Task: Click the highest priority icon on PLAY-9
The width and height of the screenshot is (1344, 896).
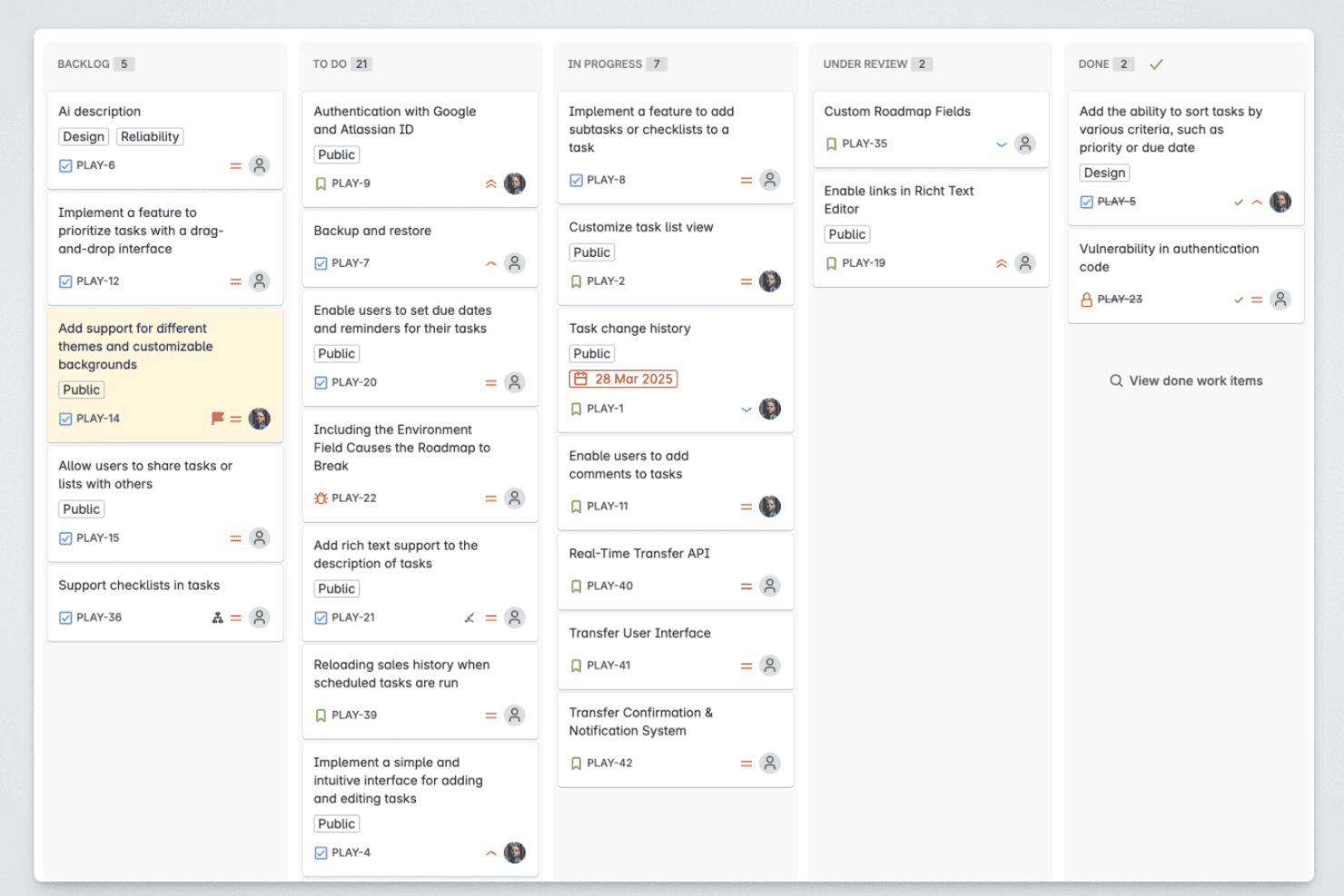Action: [x=491, y=183]
